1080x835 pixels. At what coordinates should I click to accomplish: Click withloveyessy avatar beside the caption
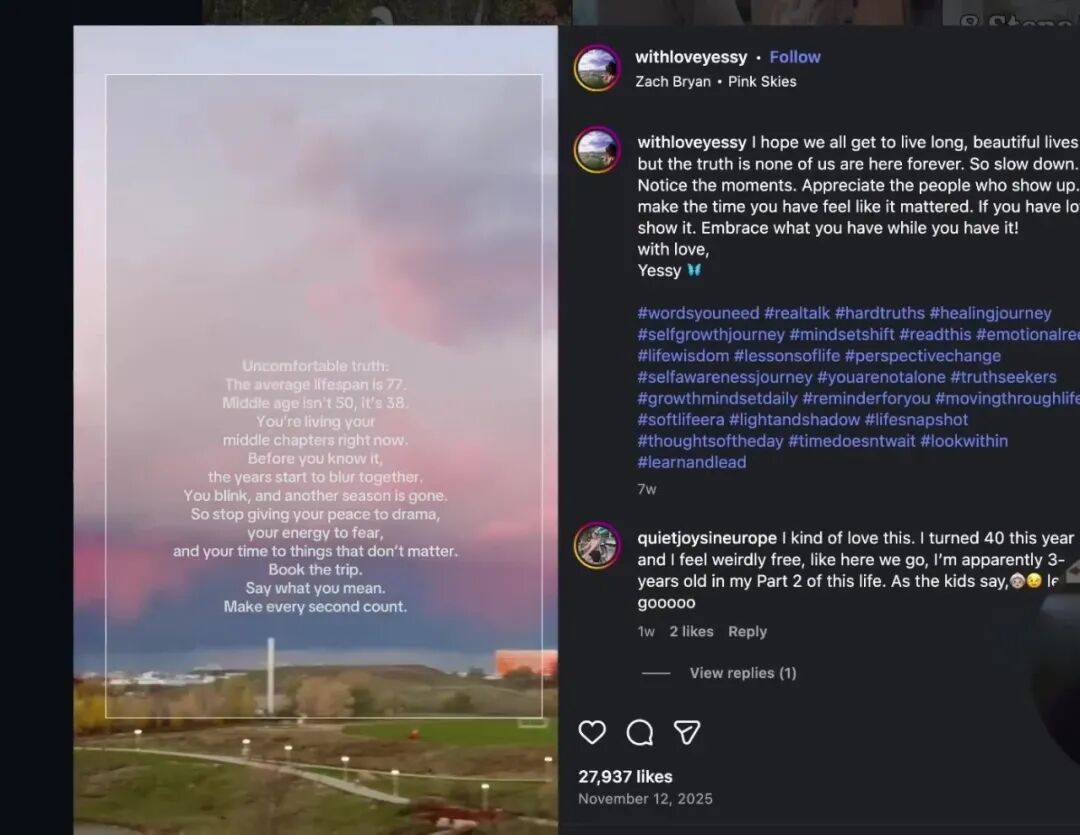[x=597, y=149]
